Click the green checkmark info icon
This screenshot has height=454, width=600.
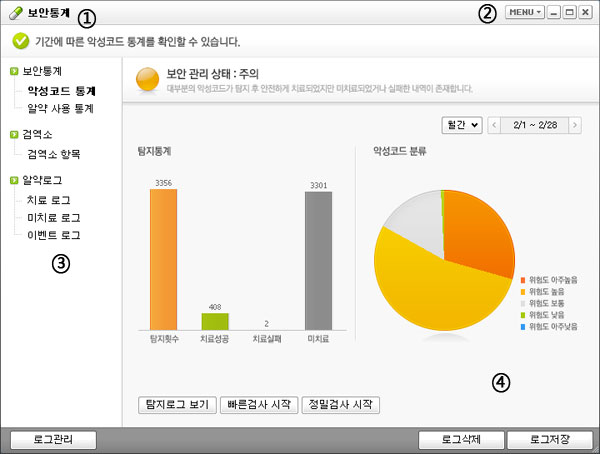coord(20,41)
